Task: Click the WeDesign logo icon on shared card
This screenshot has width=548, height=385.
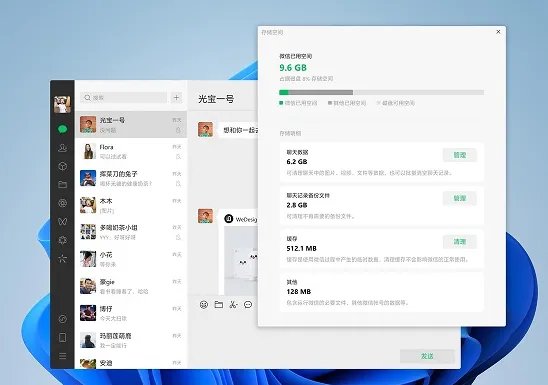Action: coord(229,219)
